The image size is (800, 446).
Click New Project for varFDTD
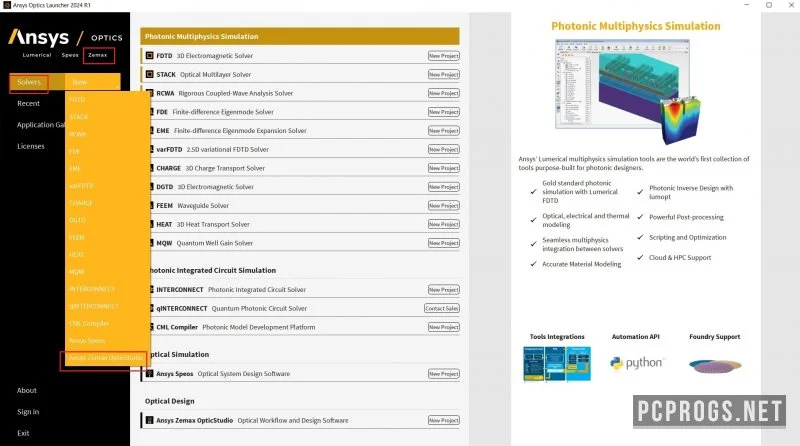click(x=443, y=150)
